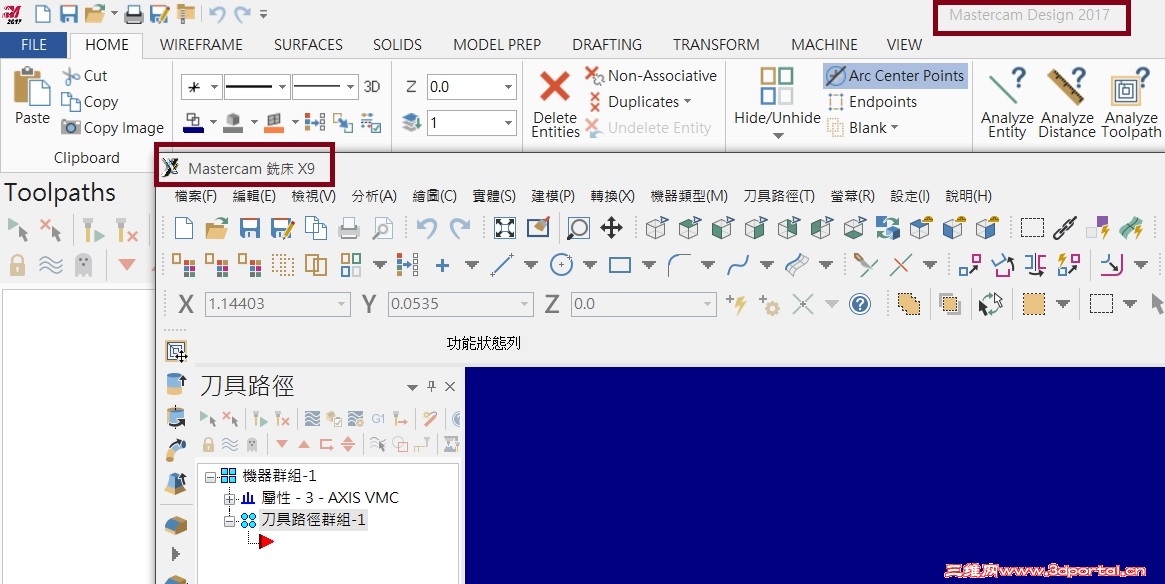Click the fillet entities icon
1165x584 pixels.
(678, 265)
